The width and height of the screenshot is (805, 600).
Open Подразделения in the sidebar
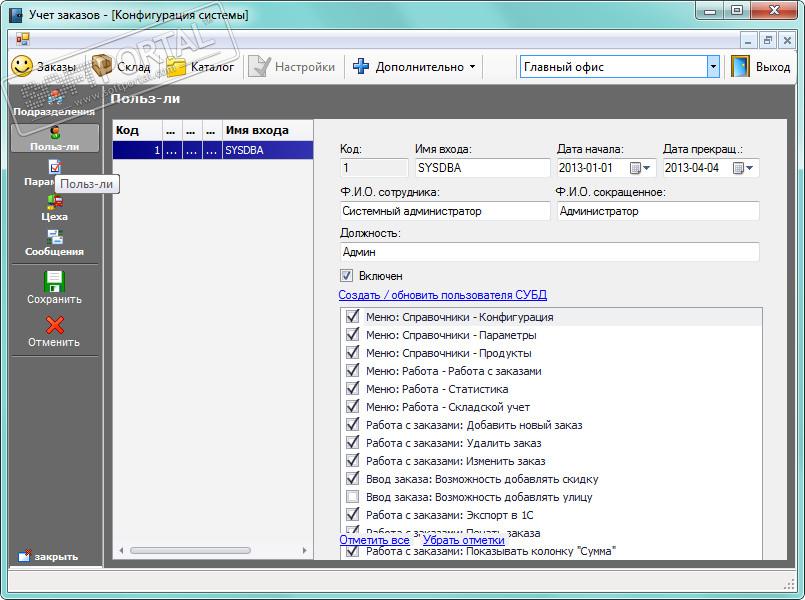point(54,103)
